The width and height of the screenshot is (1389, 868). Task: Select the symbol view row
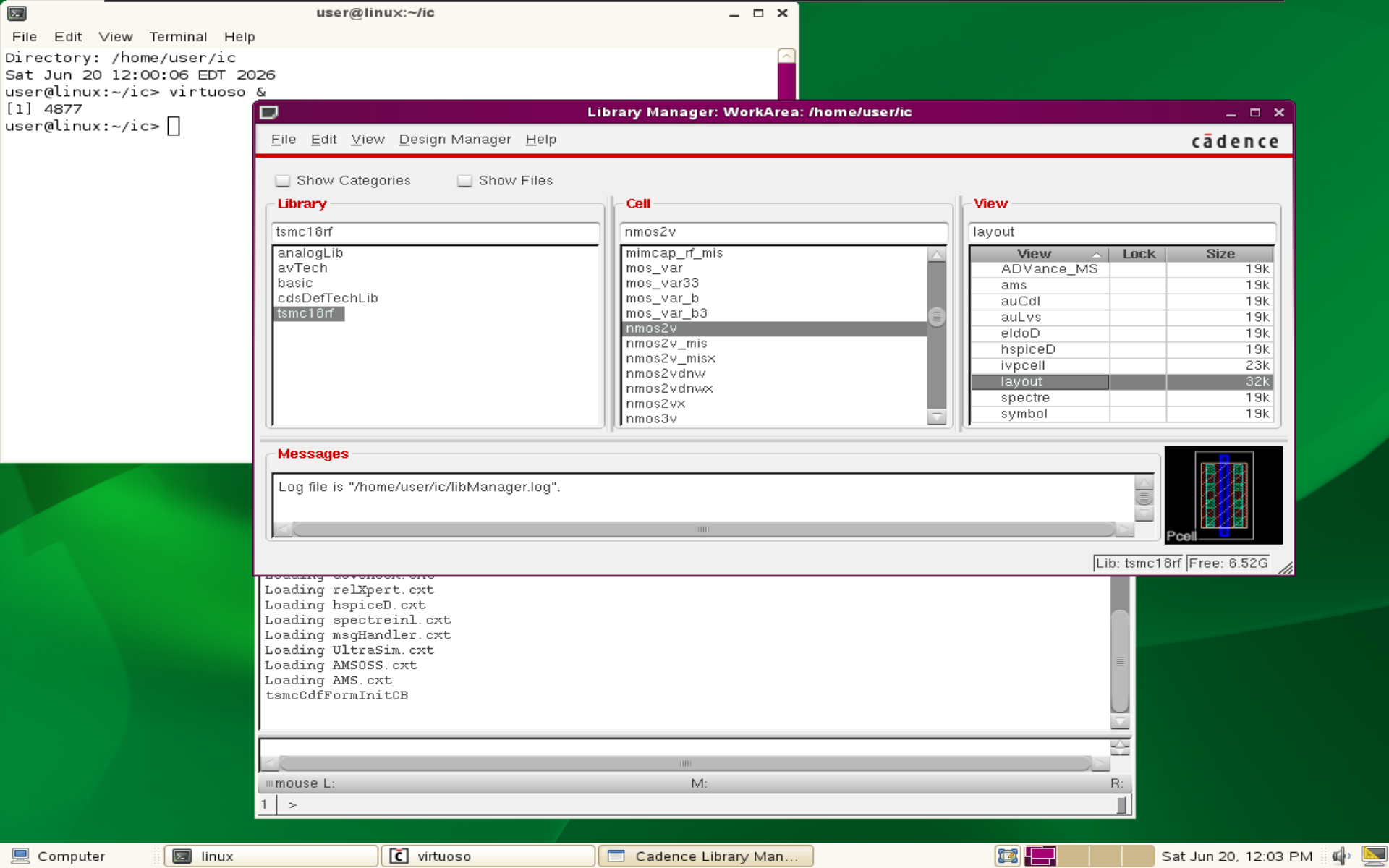pyautogui.click(x=1121, y=414)
